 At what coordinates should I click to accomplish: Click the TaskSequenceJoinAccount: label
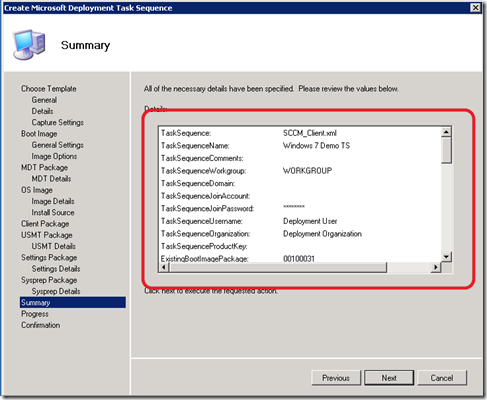[x=205, y=196]
